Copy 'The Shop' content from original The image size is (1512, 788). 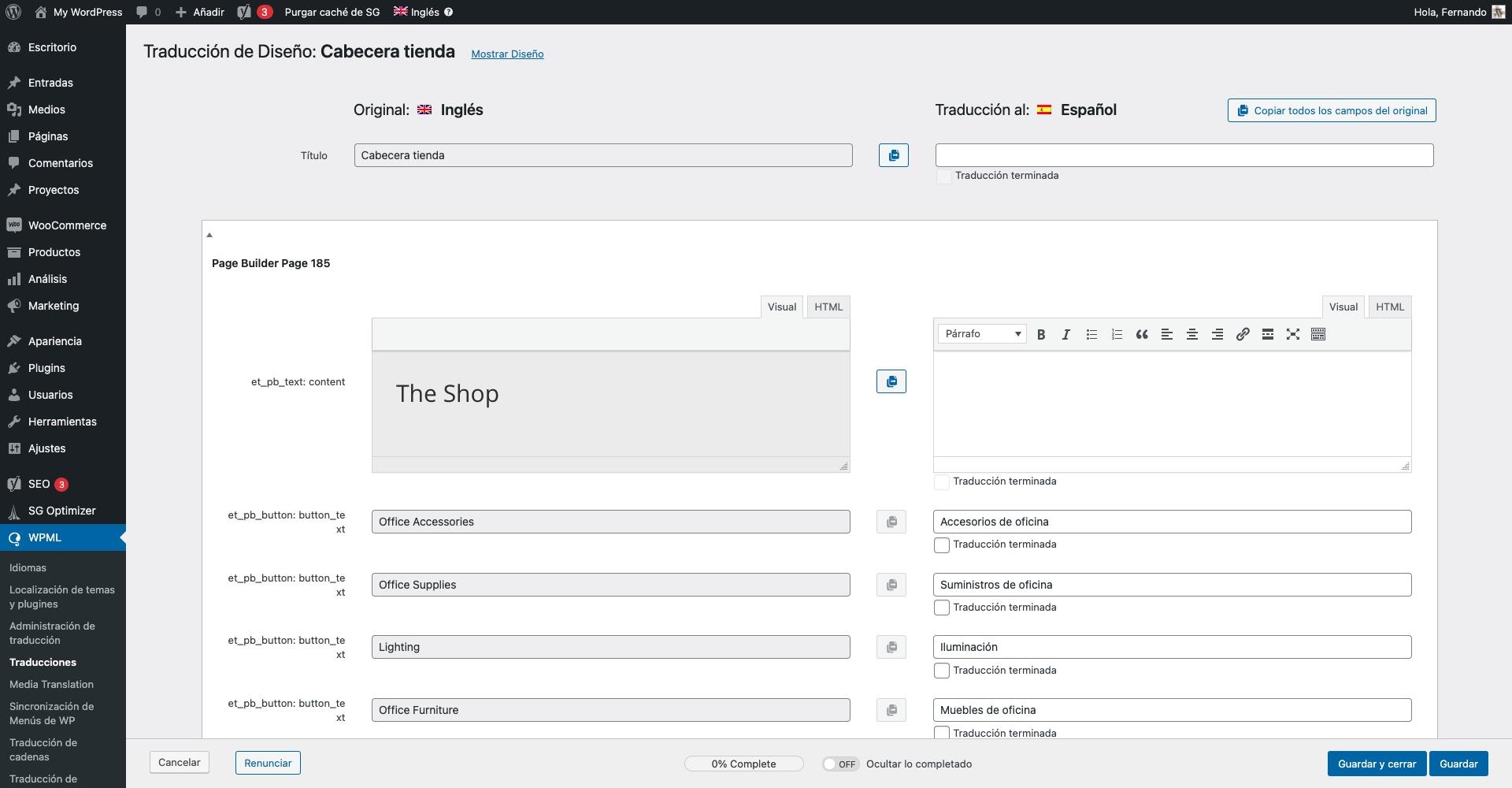click(x=891, y=381)
